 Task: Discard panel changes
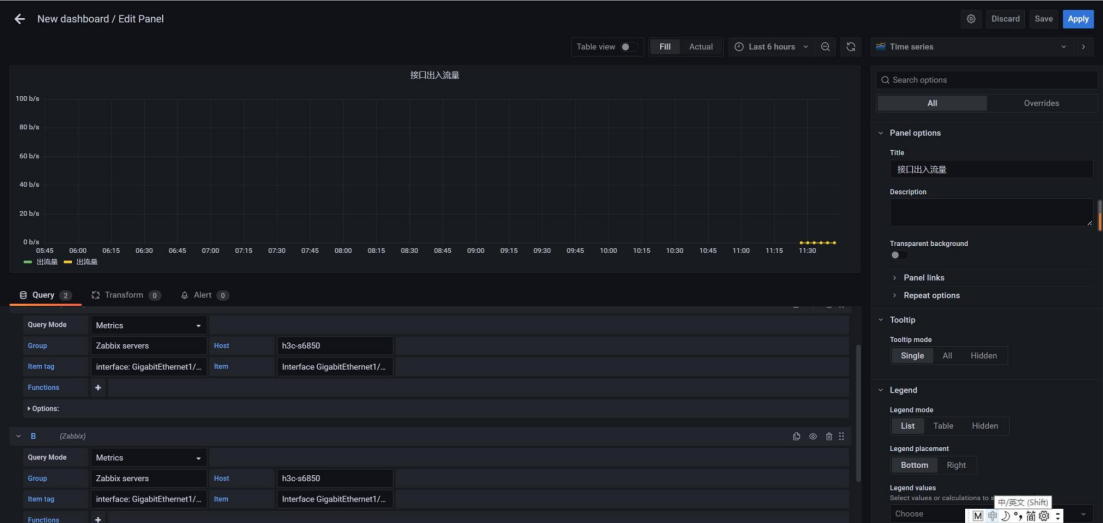(x=1005, y=19)
